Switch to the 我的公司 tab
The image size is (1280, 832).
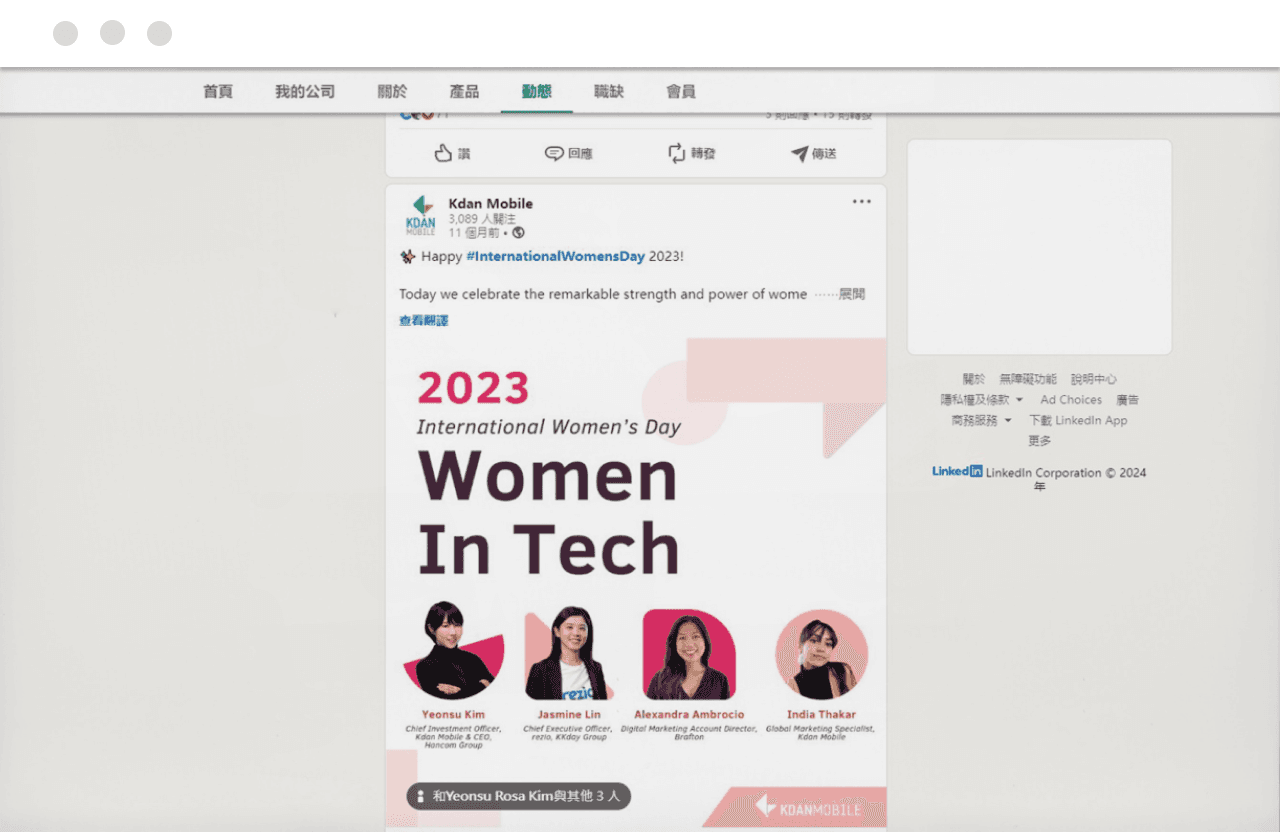click(x=305, y=91)
